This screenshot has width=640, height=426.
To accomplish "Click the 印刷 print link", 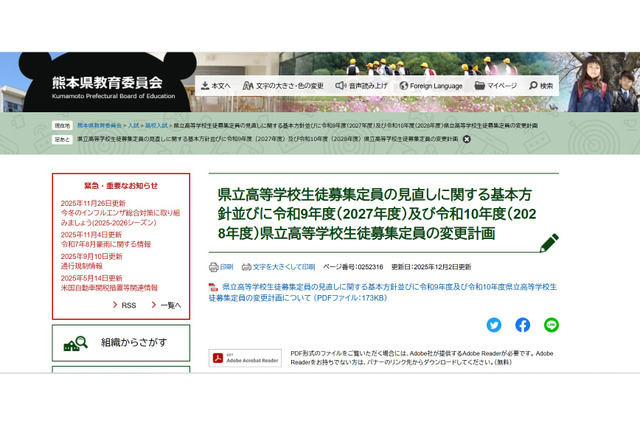I will point(226,267).
